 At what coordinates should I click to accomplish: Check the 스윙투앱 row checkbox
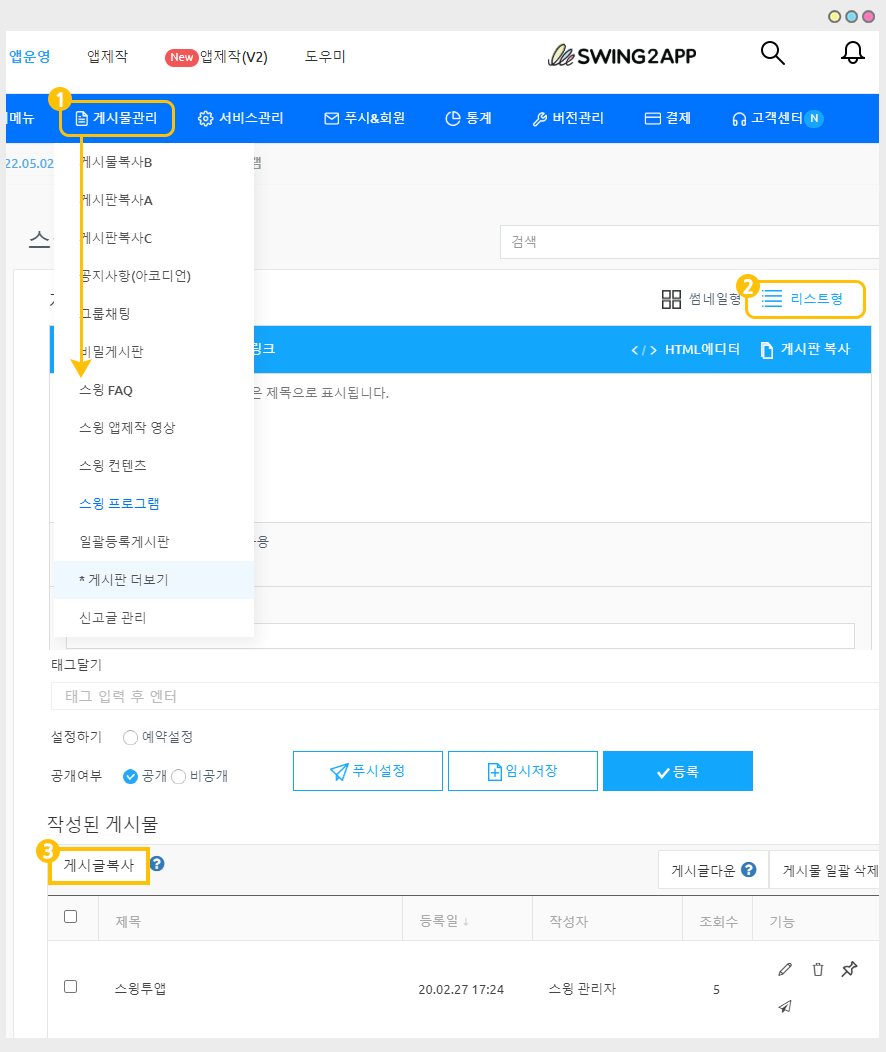click(70, 987)
